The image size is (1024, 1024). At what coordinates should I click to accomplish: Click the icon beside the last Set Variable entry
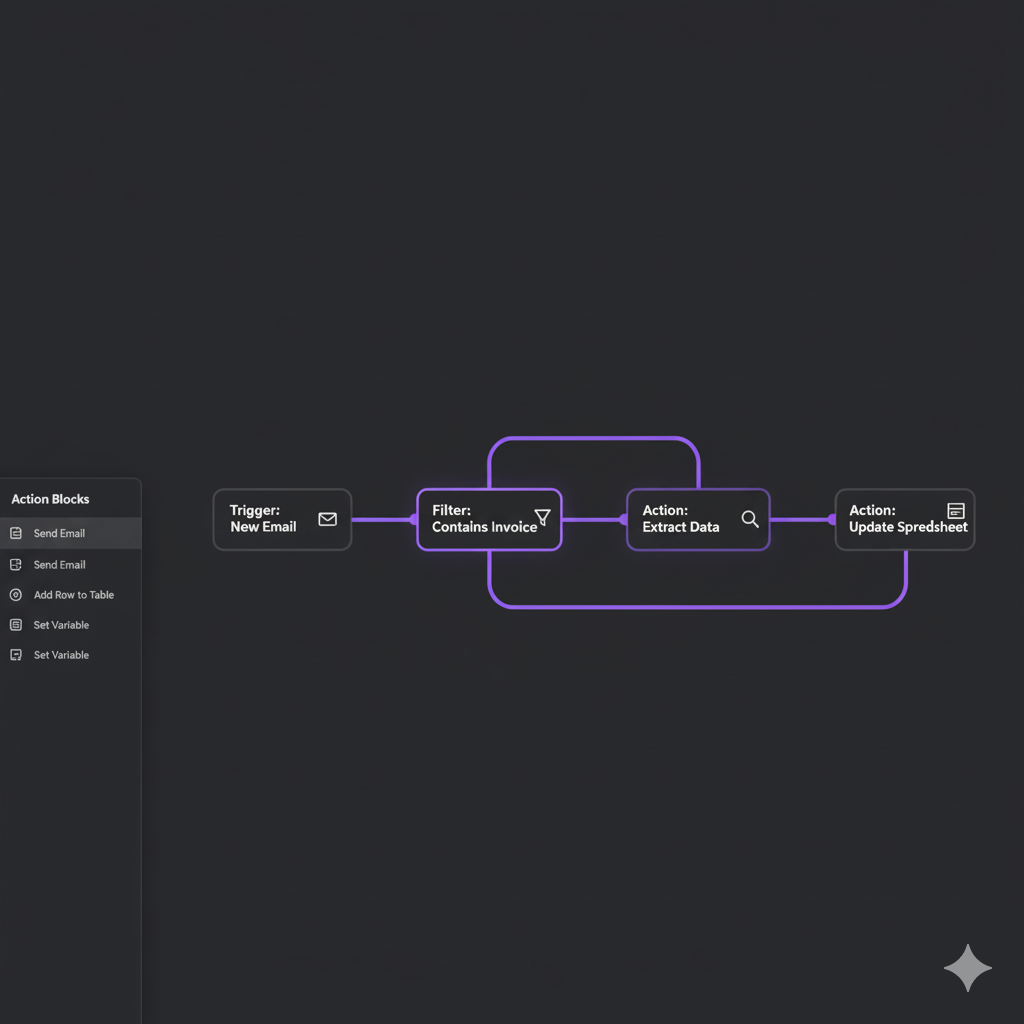coord(14,654)
